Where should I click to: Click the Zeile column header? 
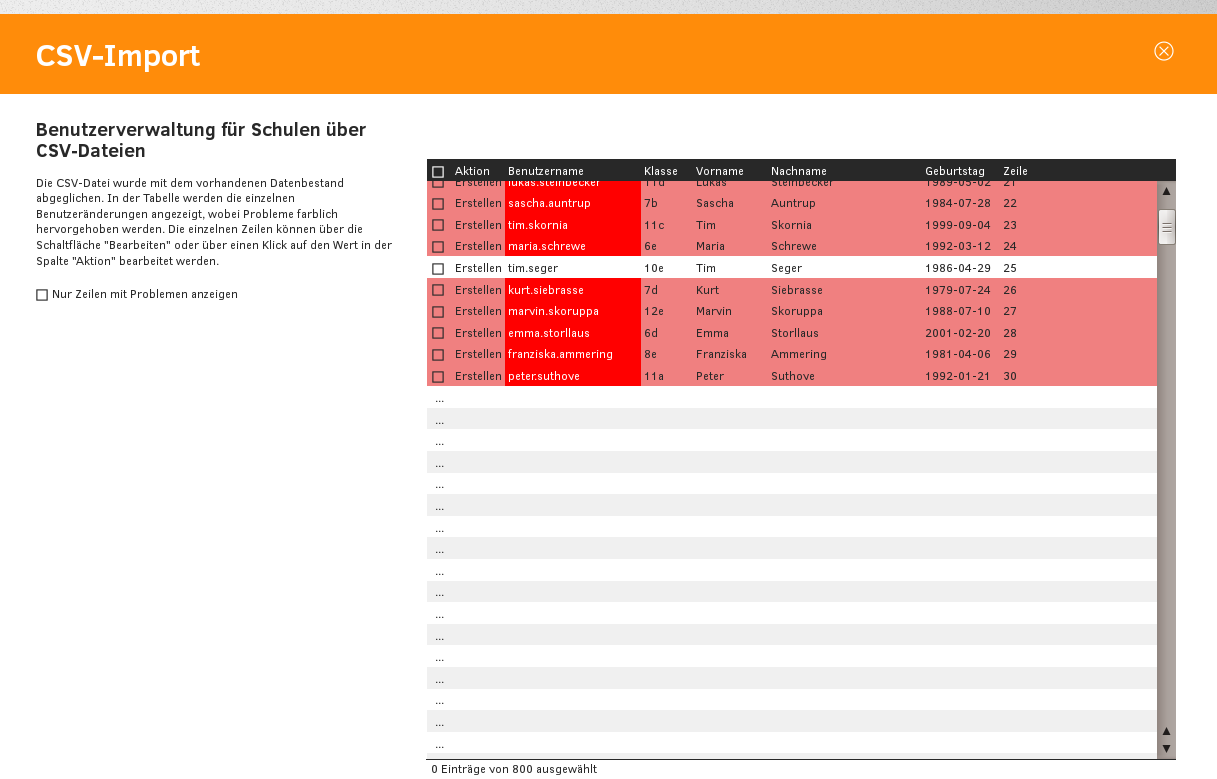1015,171
